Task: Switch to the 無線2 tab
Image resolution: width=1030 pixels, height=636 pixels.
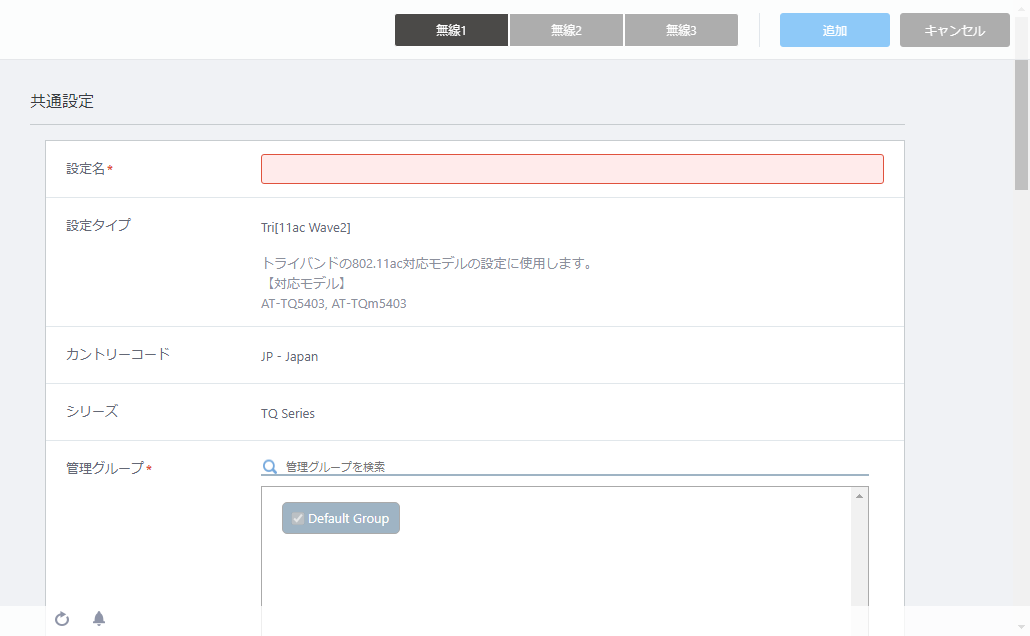Action: click(566, 30)
